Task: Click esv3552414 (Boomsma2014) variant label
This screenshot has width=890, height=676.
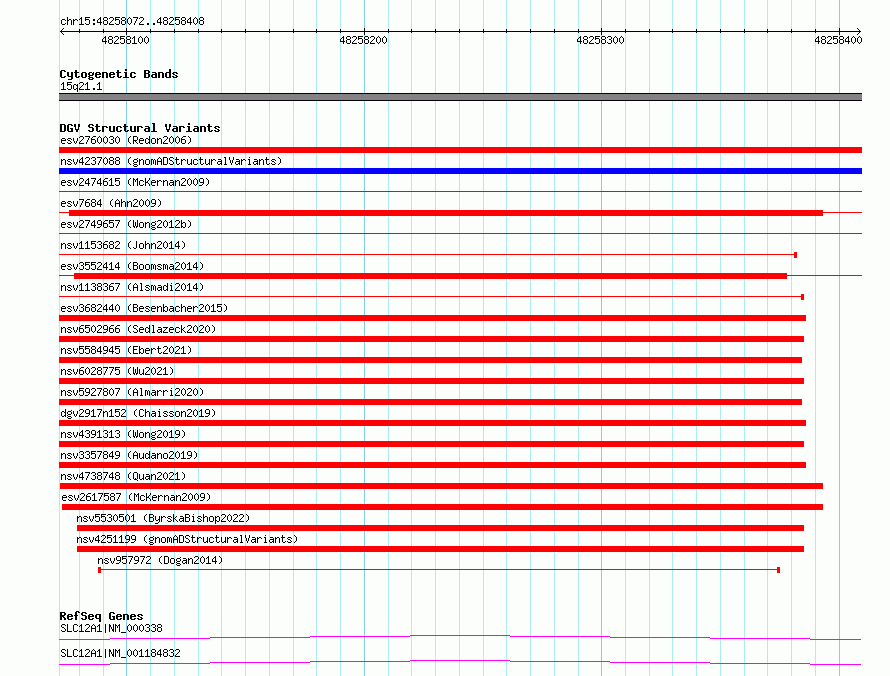Action: tap(132, 266)
